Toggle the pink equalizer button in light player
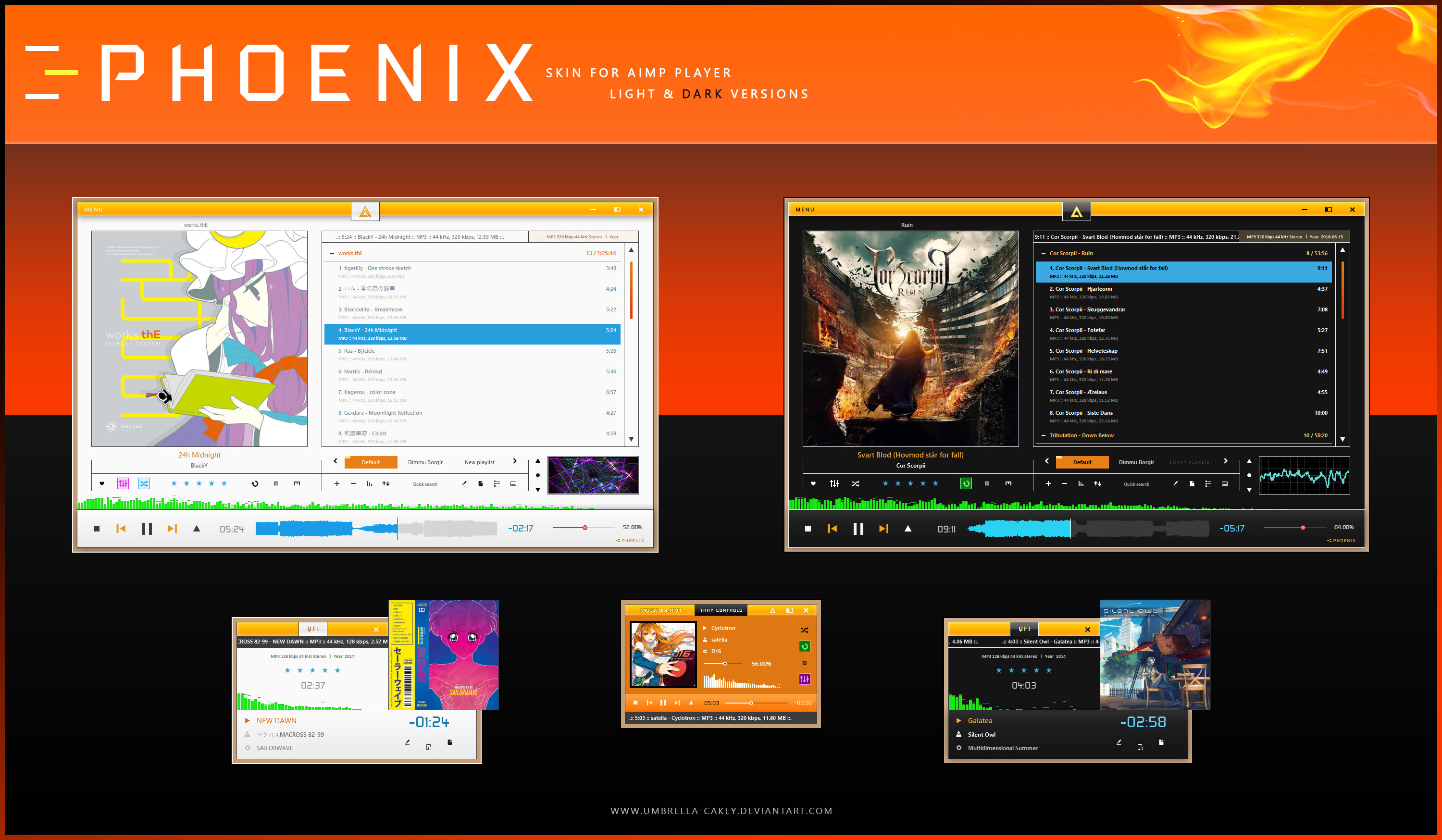 coord(123,484)
